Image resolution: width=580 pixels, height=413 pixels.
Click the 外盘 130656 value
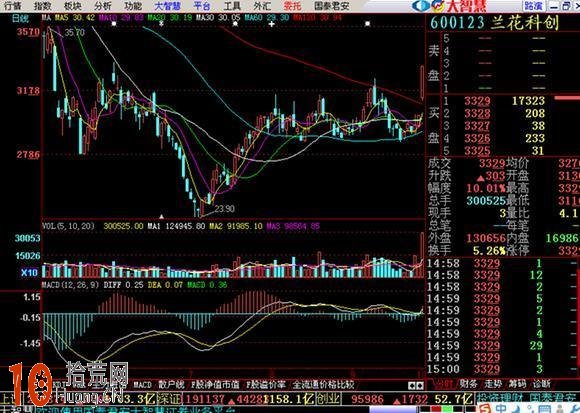pos(486,238)
